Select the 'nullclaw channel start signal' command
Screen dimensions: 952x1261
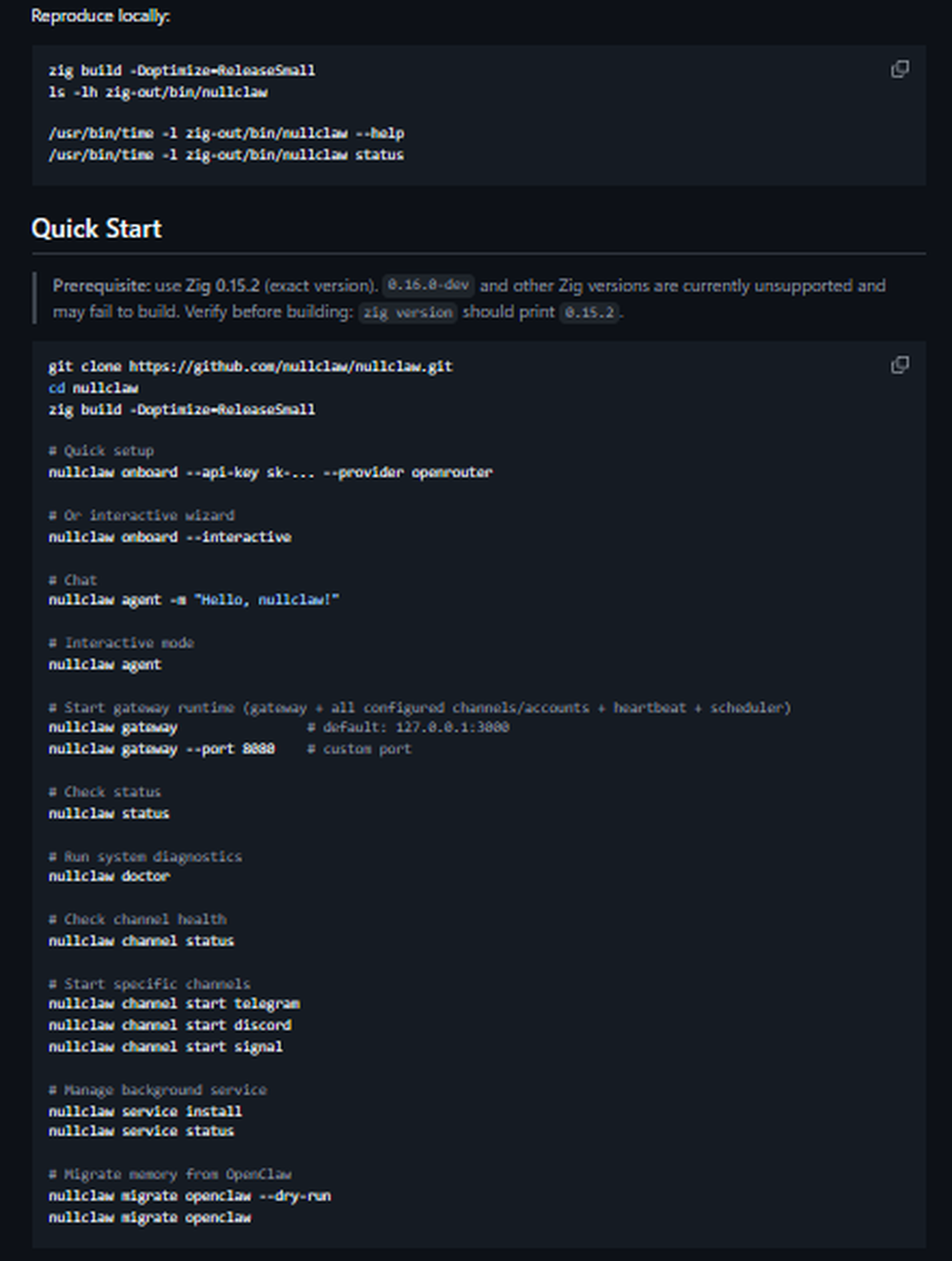[167, 1046]
